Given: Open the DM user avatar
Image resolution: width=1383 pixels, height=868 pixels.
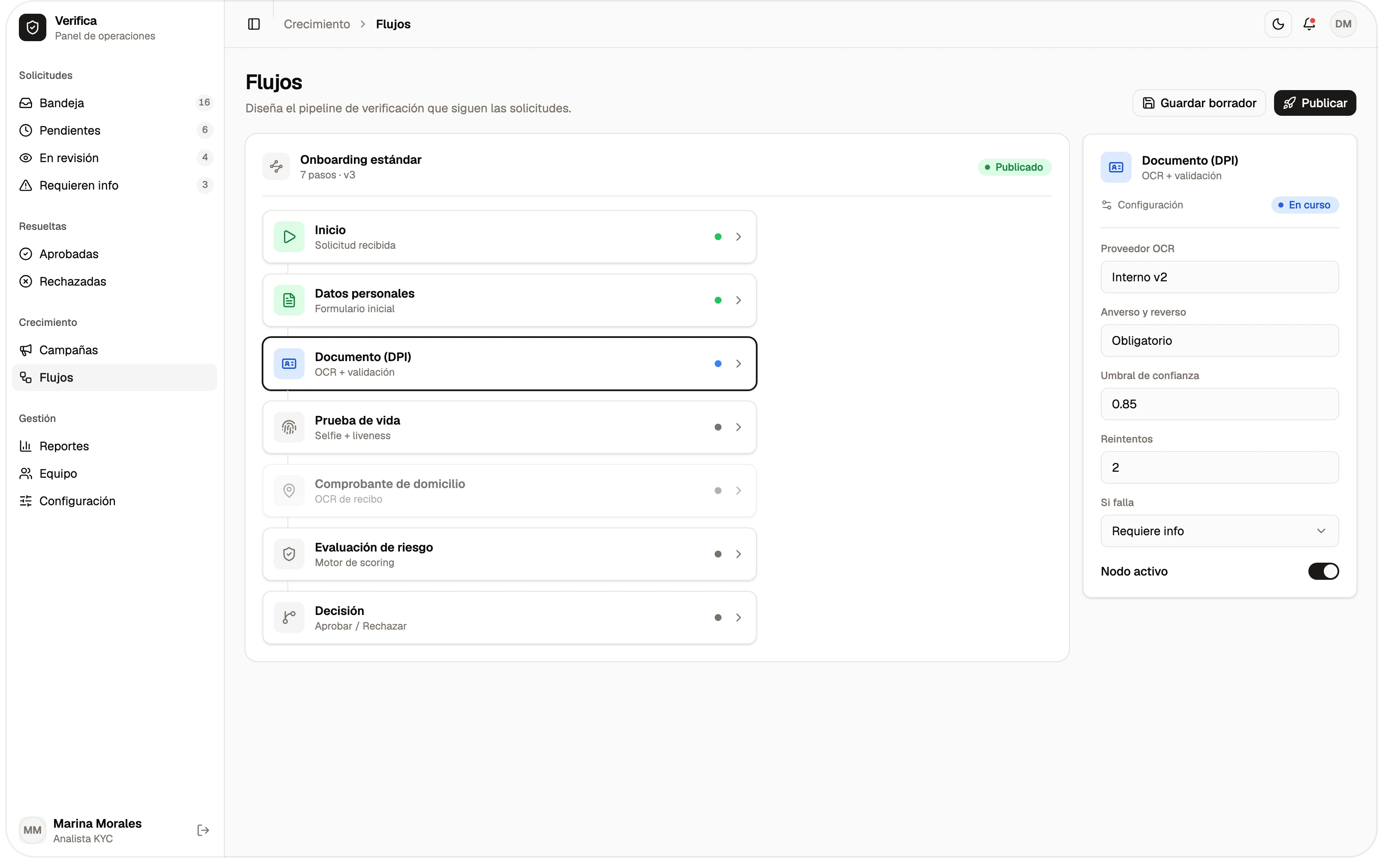Looking at the screenshot, I should click(x=1343, y=24).
